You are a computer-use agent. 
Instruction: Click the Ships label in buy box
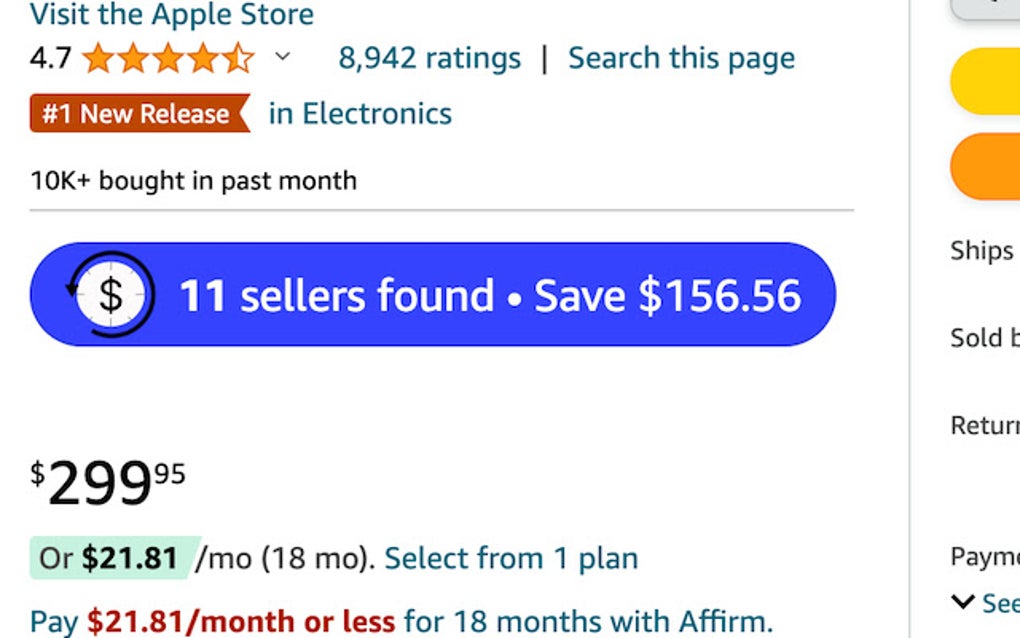point(982,250)
